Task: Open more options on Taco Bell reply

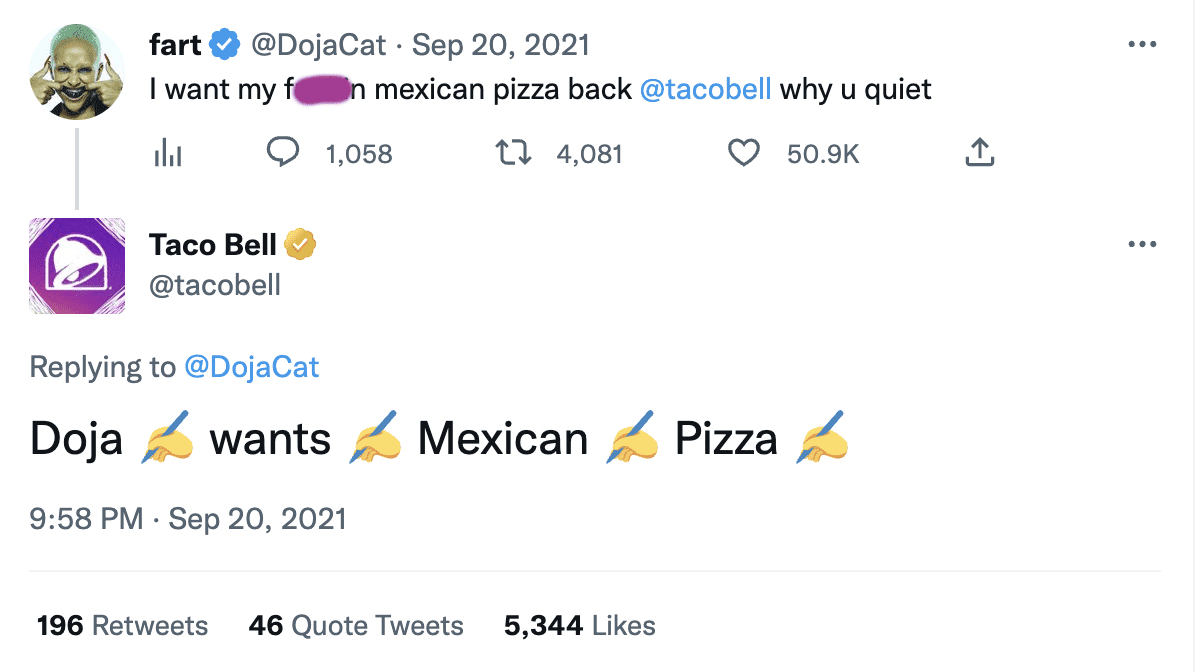Action: click(1141, 245)
